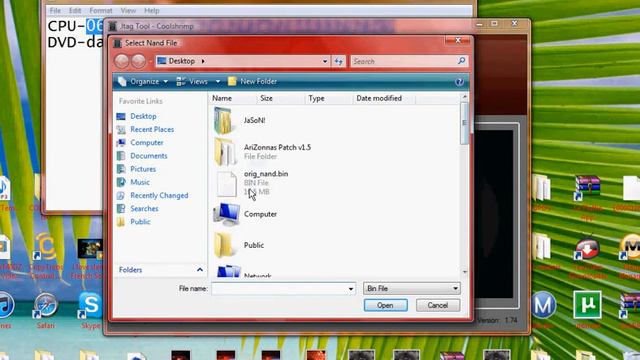Image resolution: width=640 pixels, height=360 pixels.
Task: Click the Music icon in sidebar
Action: (x=121, y=182)
